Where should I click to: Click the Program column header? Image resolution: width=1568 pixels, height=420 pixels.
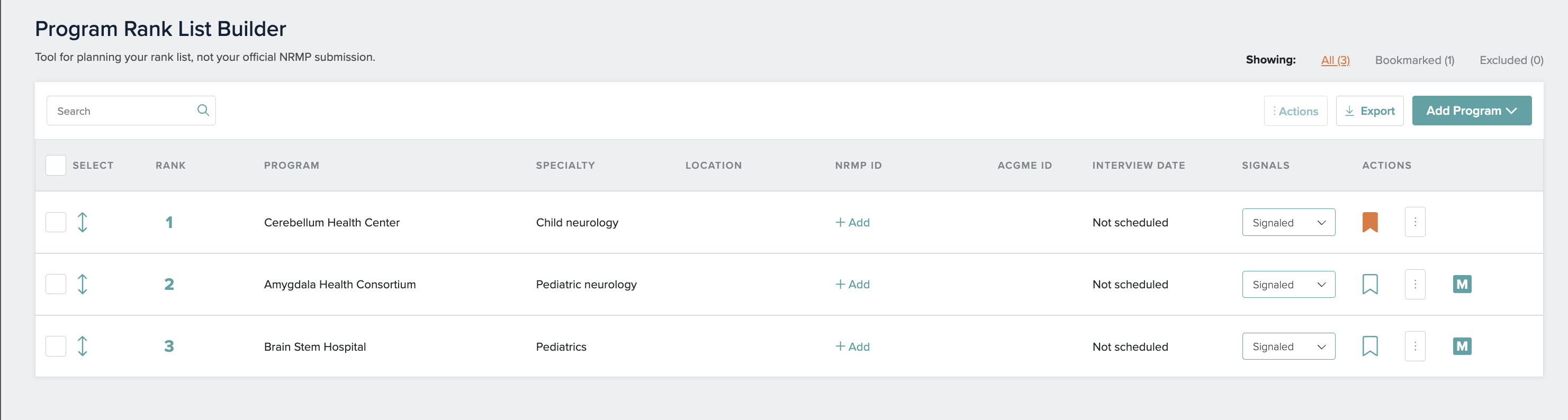pos(292,166)
